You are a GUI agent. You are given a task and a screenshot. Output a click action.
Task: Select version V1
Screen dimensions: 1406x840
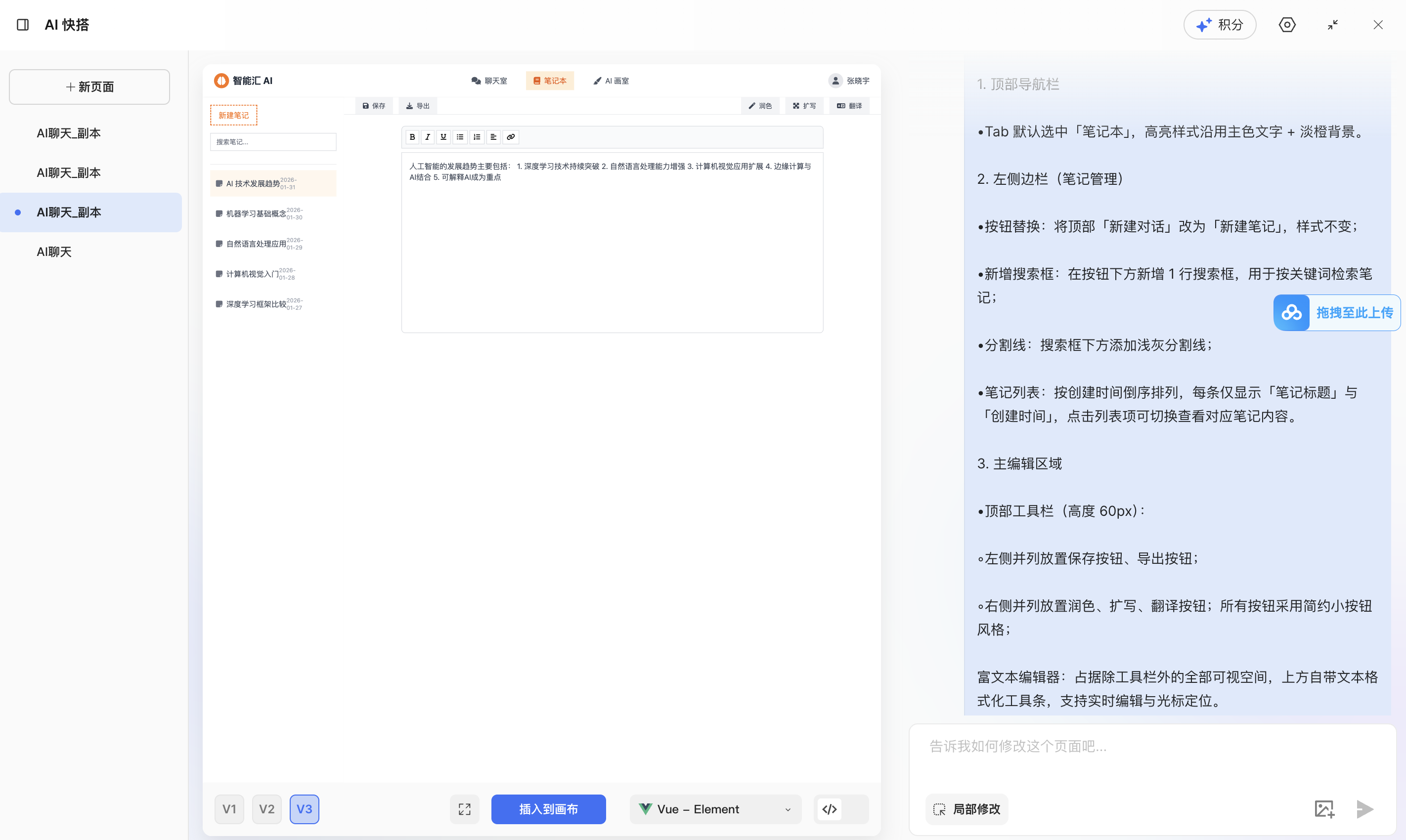(229, 809)
